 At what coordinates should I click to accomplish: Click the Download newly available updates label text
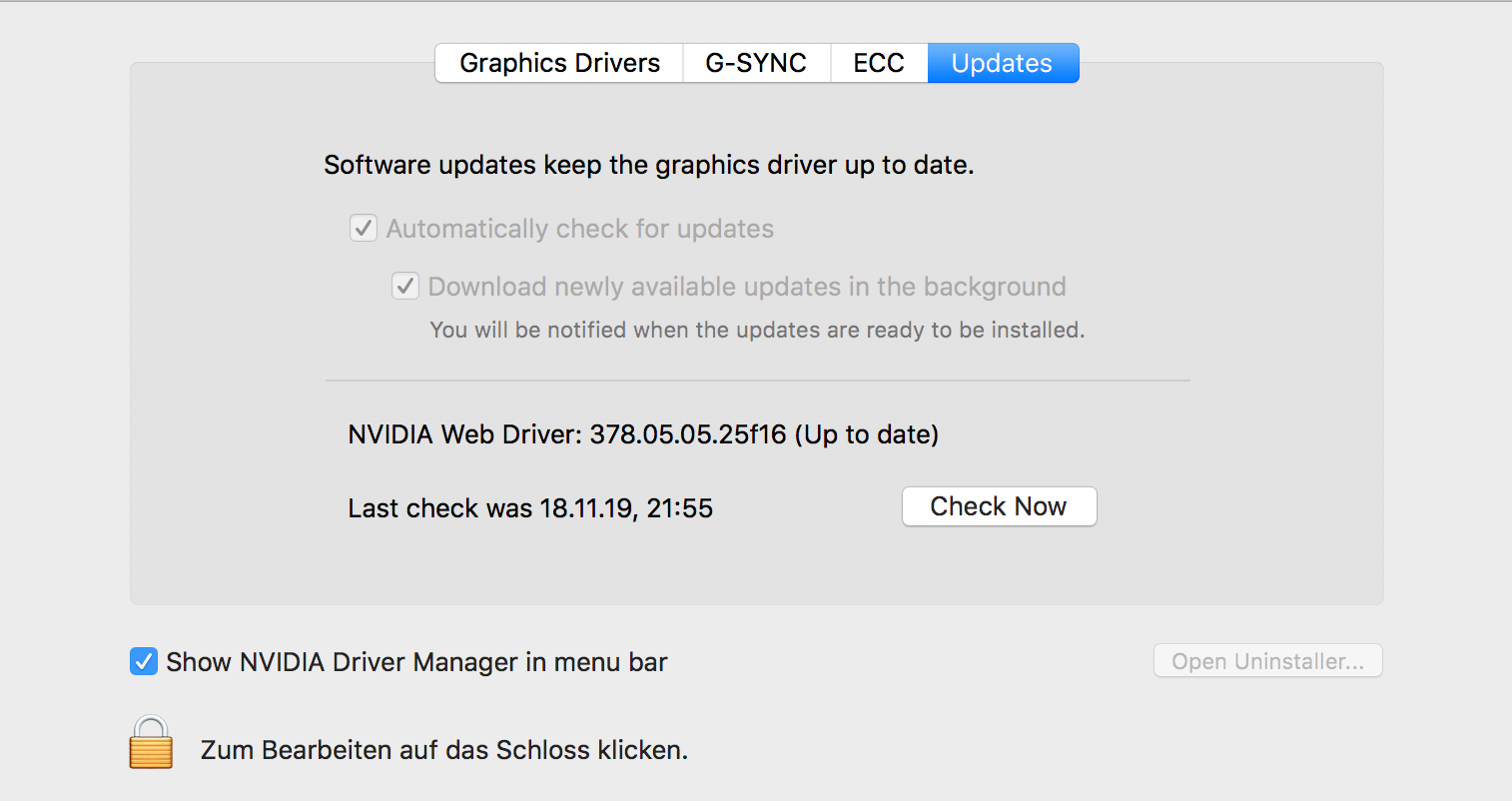747,287
